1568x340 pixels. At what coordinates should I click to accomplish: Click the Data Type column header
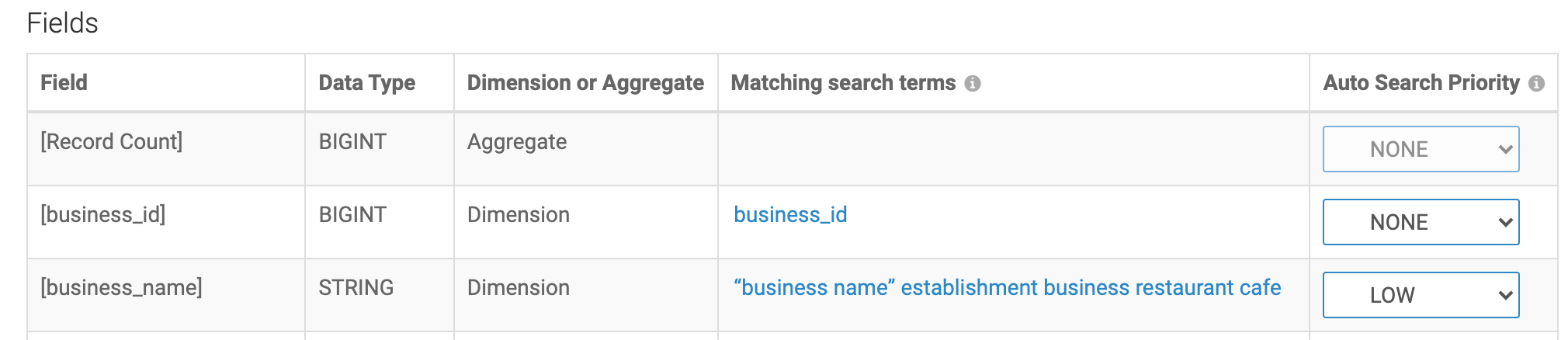(x=366, y=83)
